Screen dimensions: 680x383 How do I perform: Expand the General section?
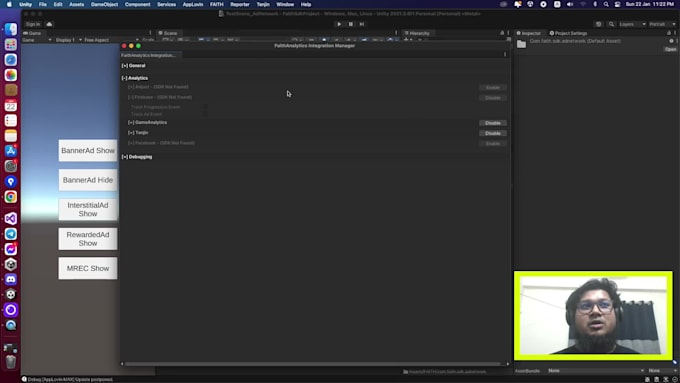pyautogui.click(x=134, y=65)
